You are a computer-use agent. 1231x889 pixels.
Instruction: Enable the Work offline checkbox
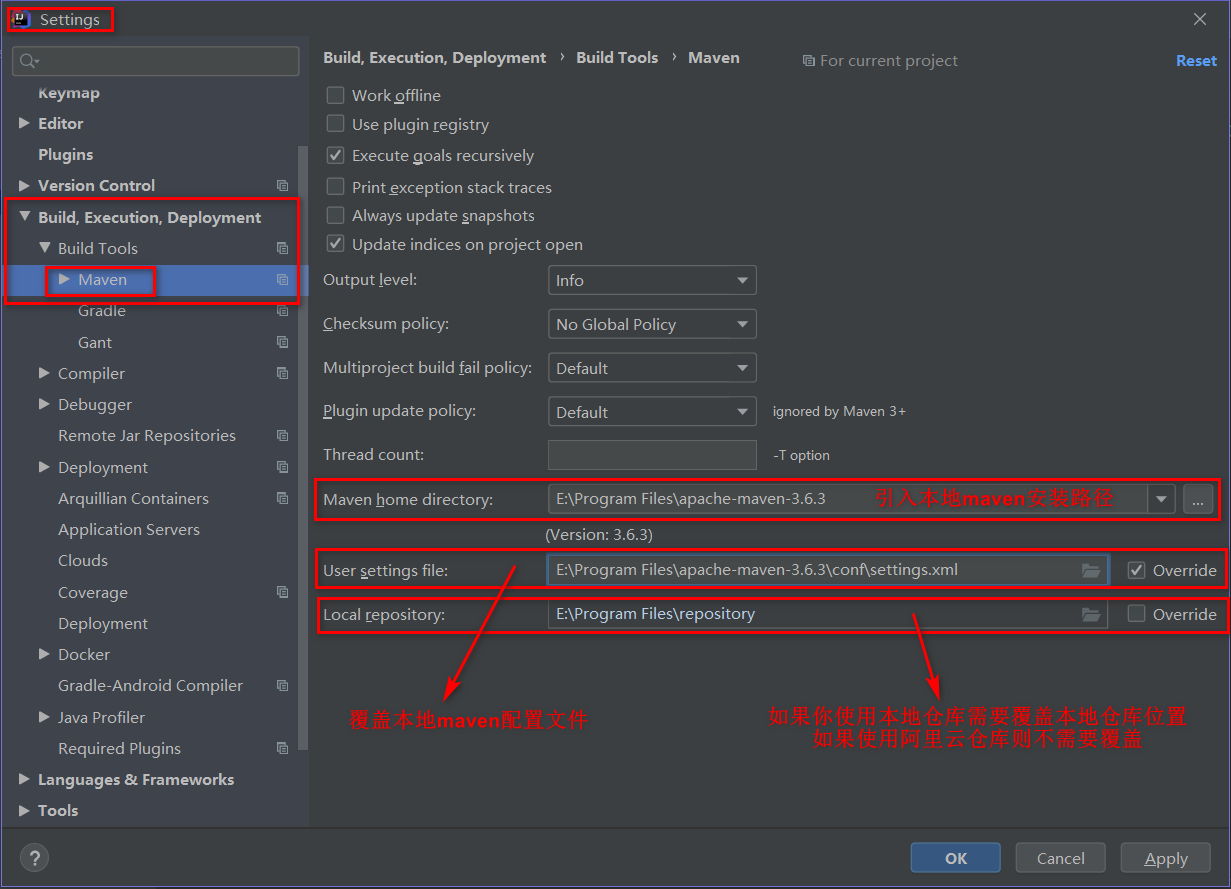[x=336, y=96]
